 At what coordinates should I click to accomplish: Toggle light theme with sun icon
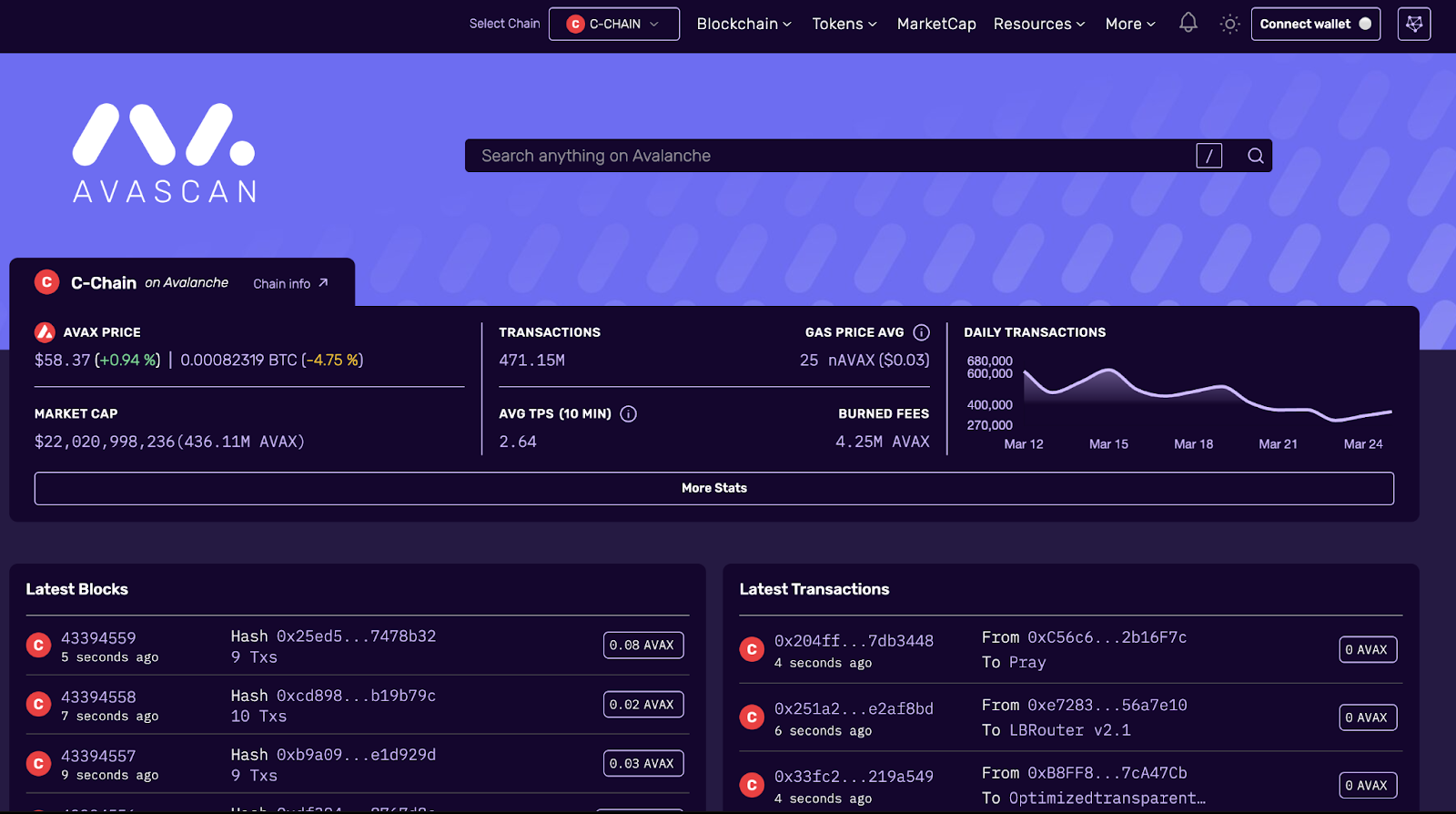[1229, 25]
